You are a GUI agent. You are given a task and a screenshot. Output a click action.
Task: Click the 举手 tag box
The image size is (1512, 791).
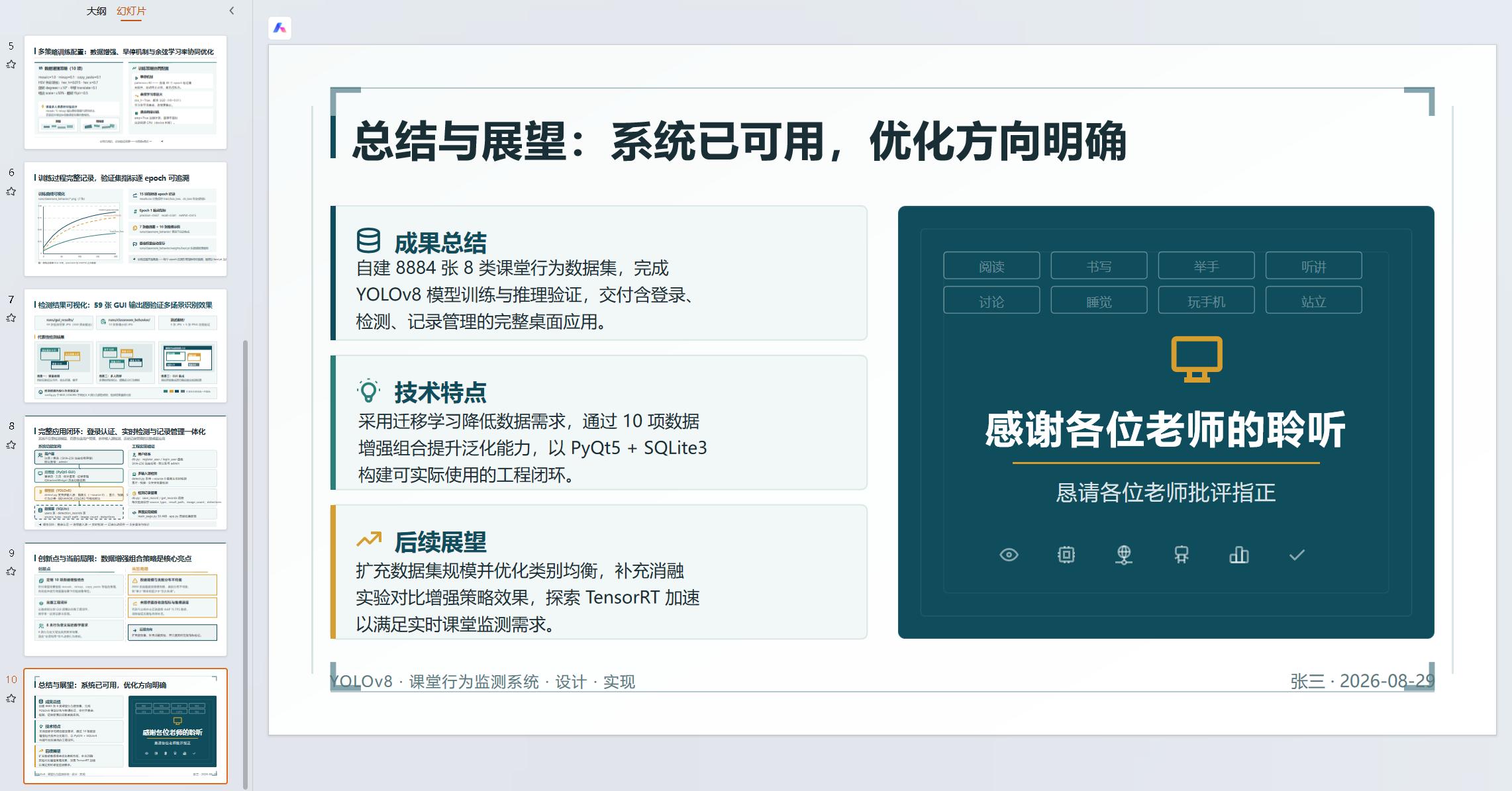[x=1206, y=266]
